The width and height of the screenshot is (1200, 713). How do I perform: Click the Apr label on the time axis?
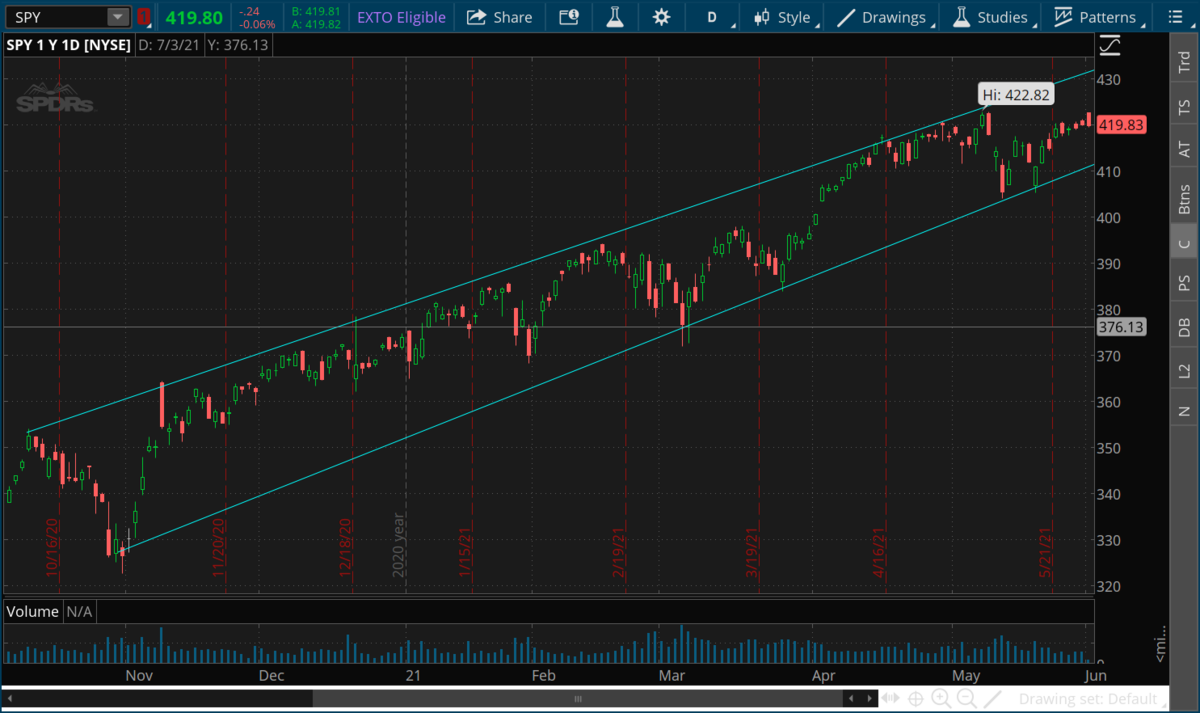pos(823,676)
